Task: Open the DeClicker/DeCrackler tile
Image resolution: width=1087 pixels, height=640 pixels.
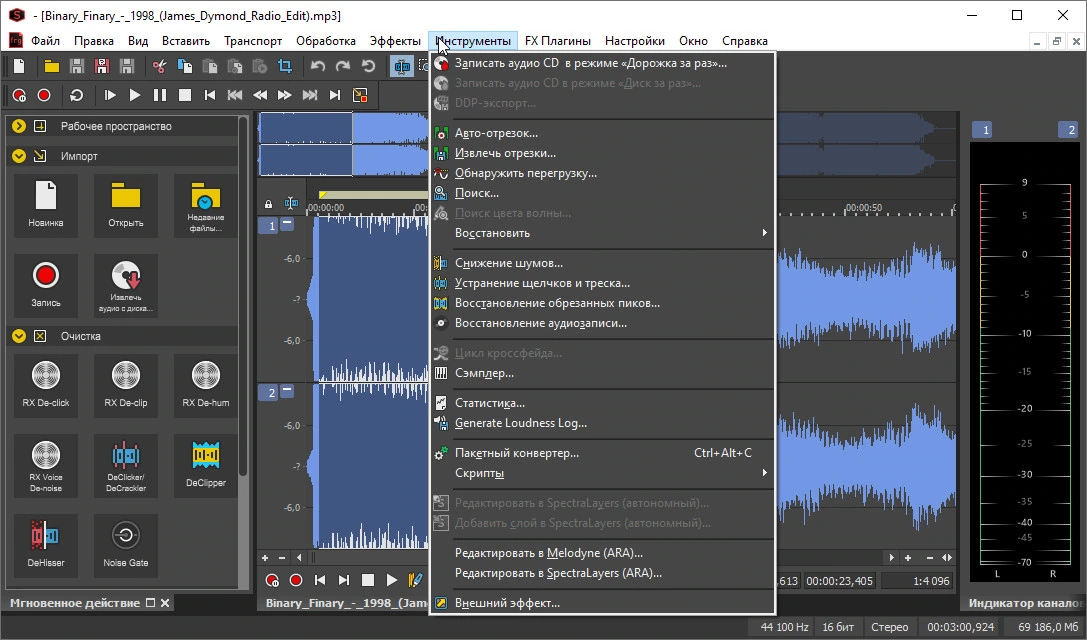Action: click(x=125, y=466)
